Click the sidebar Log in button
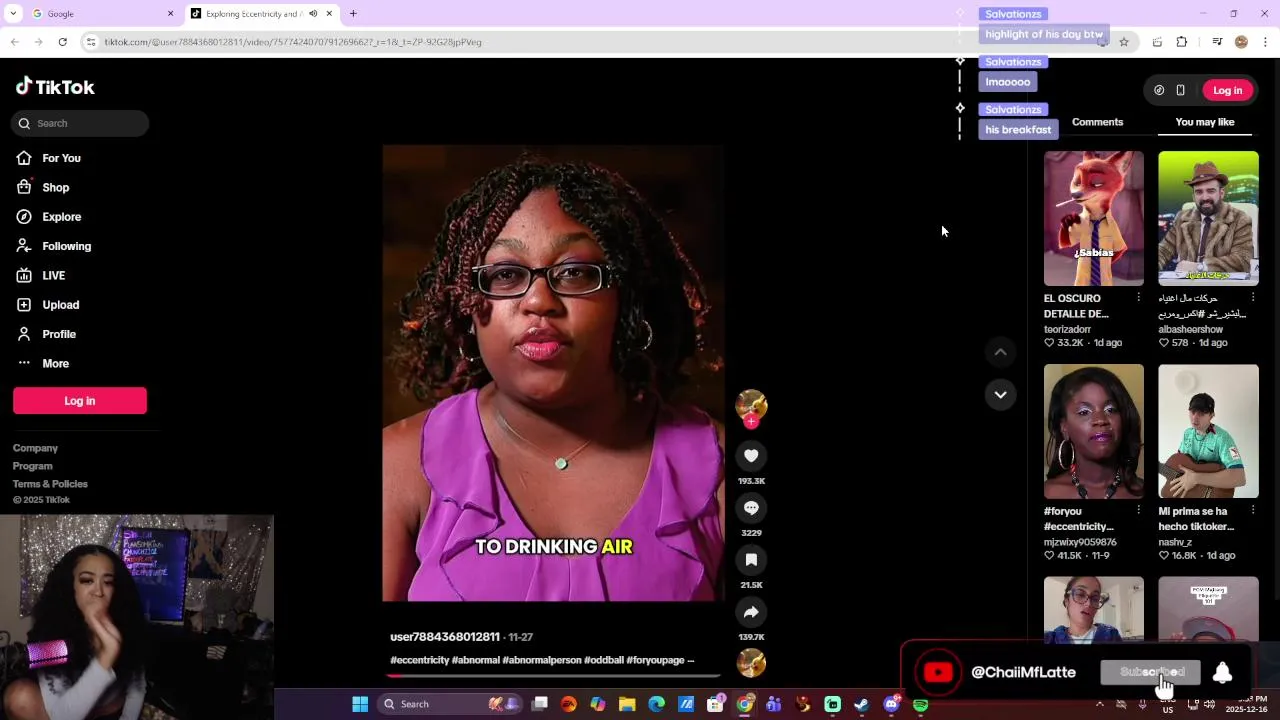1280x720 pixels. (x=80, y=401)
